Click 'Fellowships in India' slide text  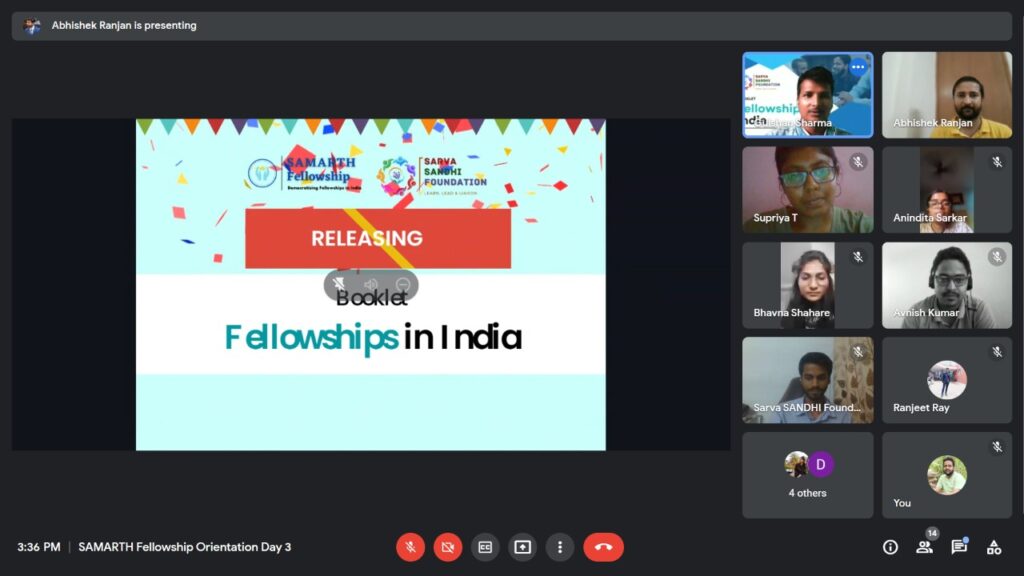373,337
